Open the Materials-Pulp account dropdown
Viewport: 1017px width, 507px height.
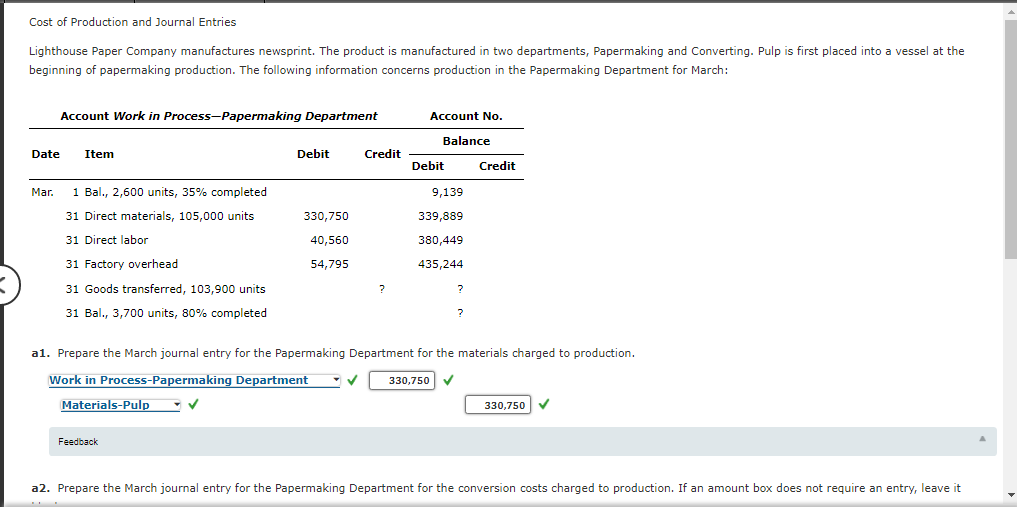[121, 405]
